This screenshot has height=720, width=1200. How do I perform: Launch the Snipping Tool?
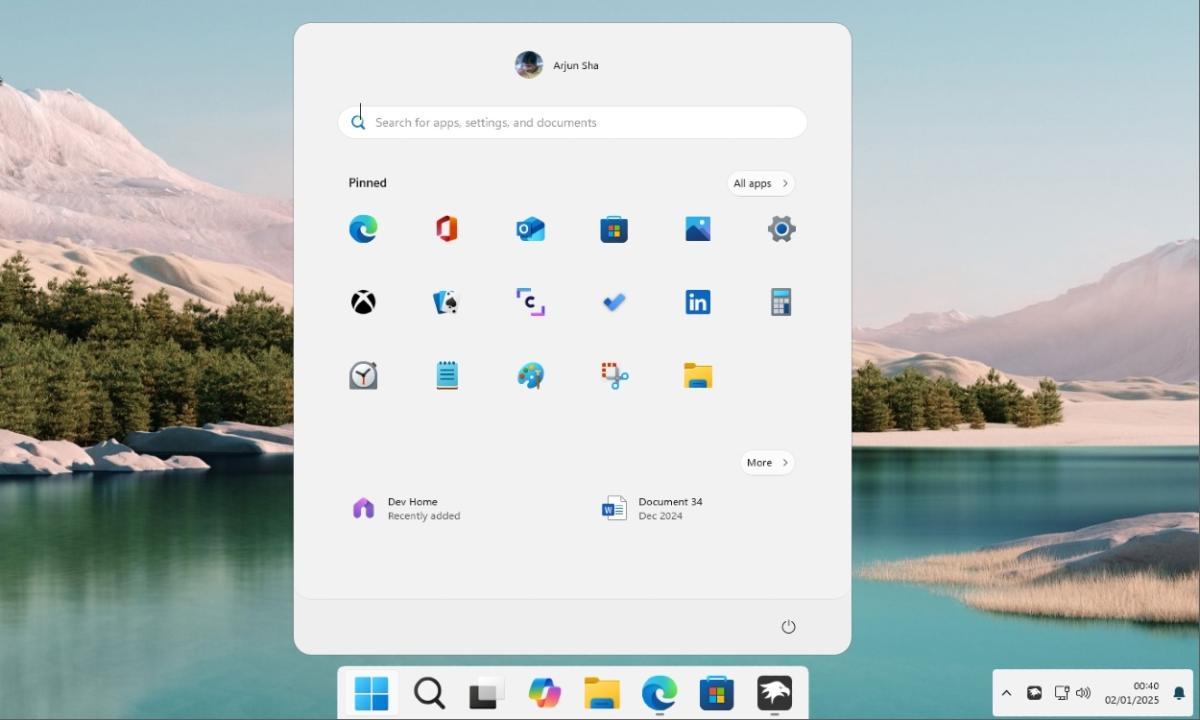point(613,375)
